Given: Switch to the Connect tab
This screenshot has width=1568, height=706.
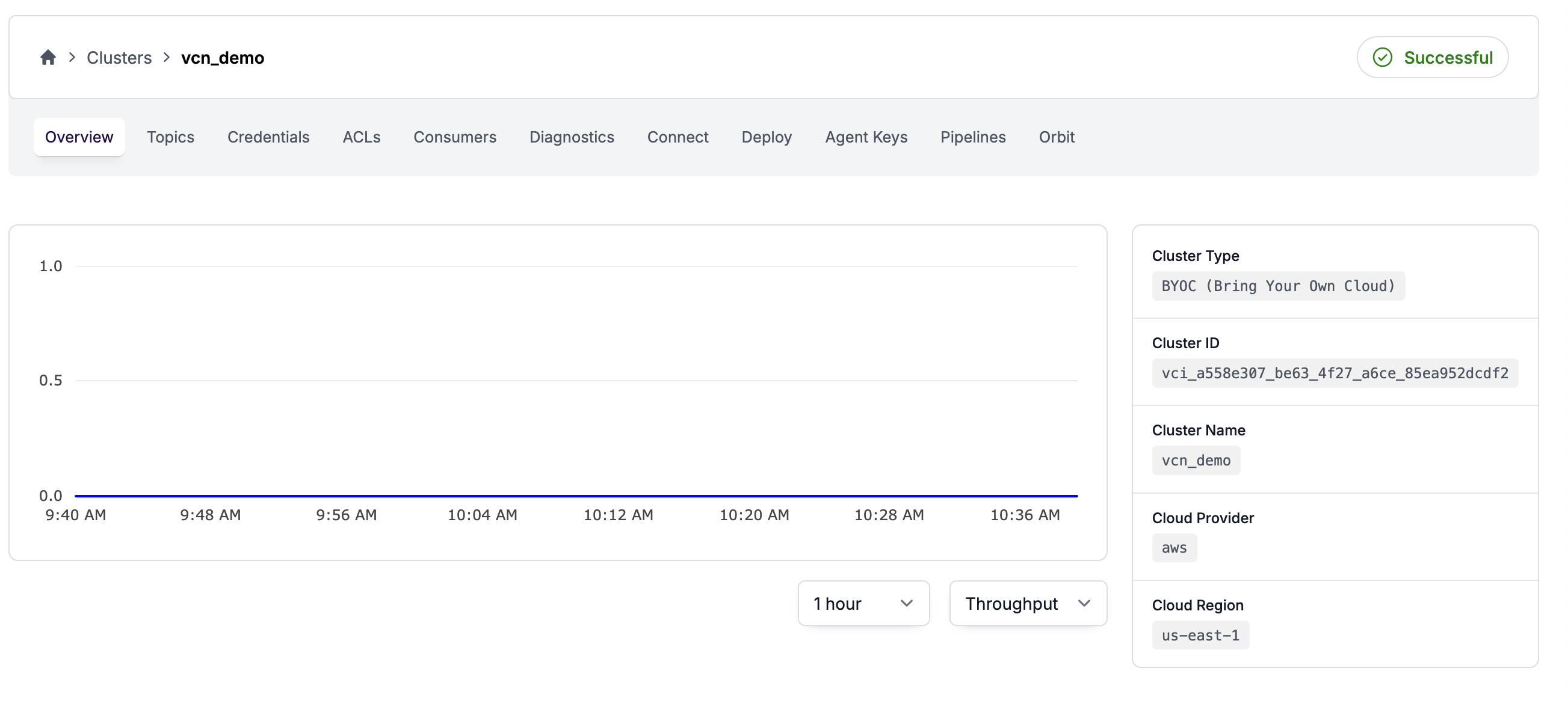Looking at the screenshot, I should pos(678,137).
